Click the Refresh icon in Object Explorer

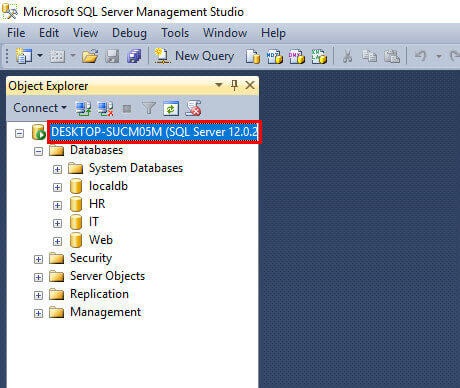click(x=171, y=108)
